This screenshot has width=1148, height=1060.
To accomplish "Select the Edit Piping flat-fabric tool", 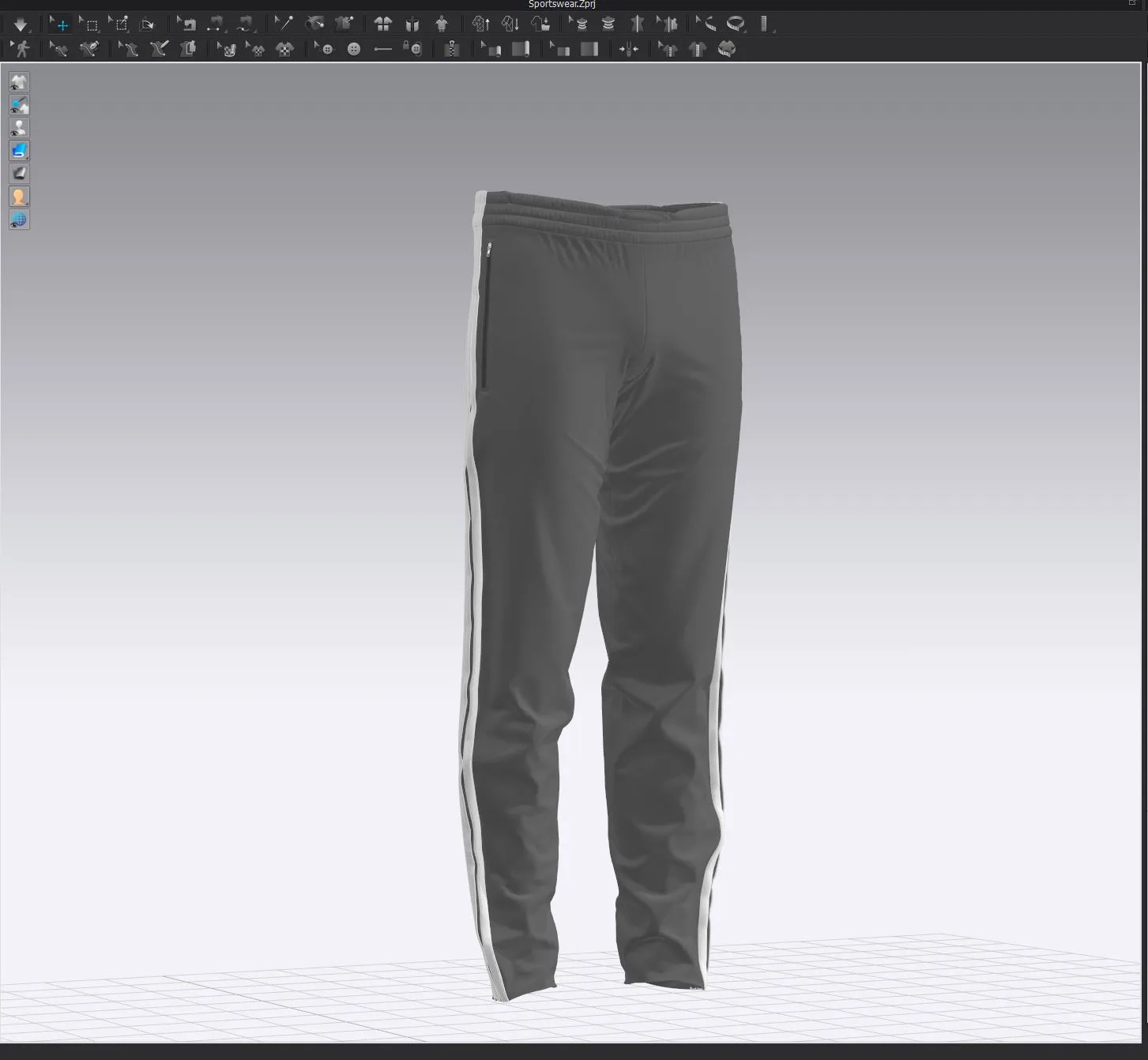I will tap(559, 49).
